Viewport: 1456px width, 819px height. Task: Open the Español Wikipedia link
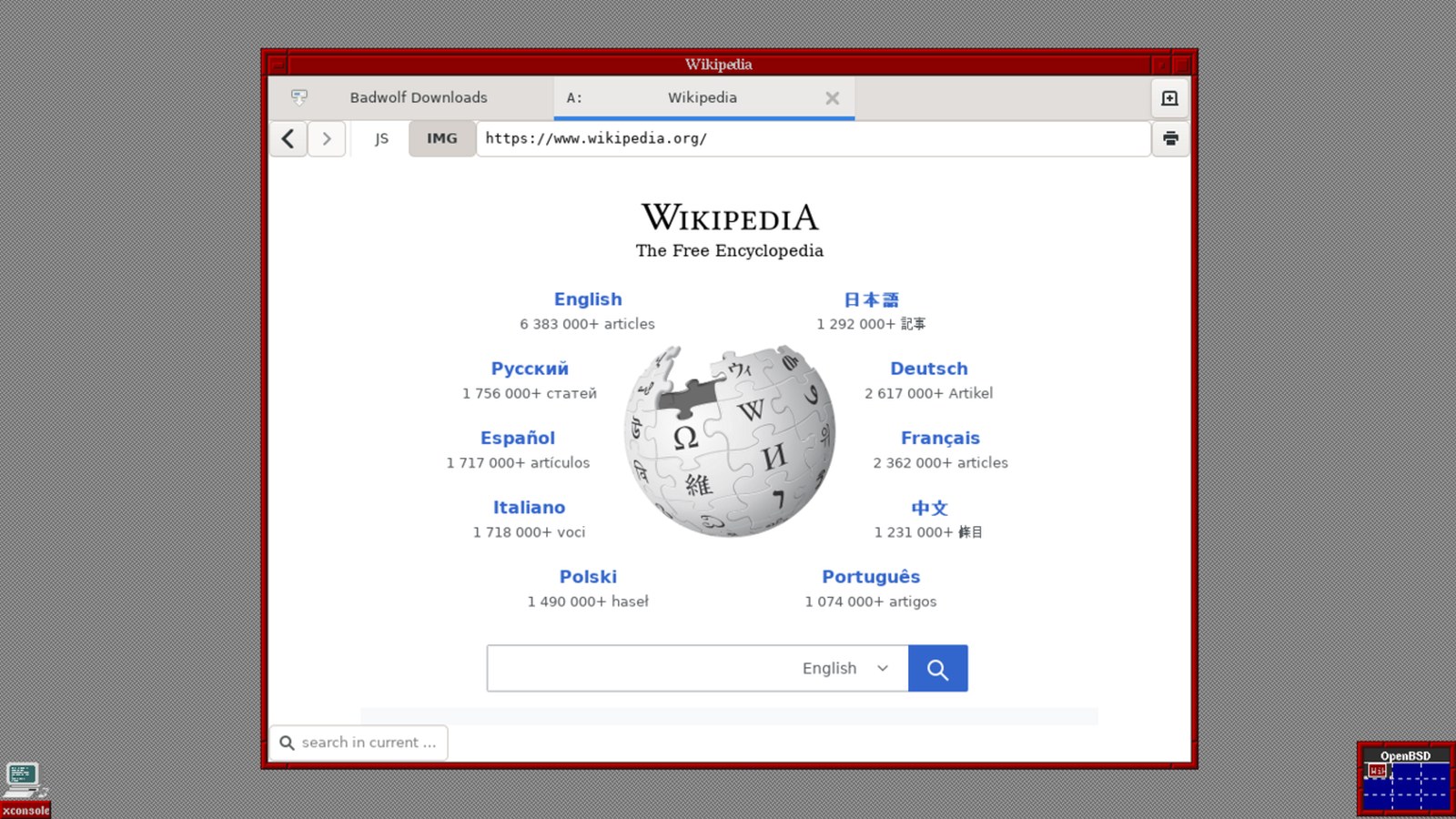(x=518, y=438)
